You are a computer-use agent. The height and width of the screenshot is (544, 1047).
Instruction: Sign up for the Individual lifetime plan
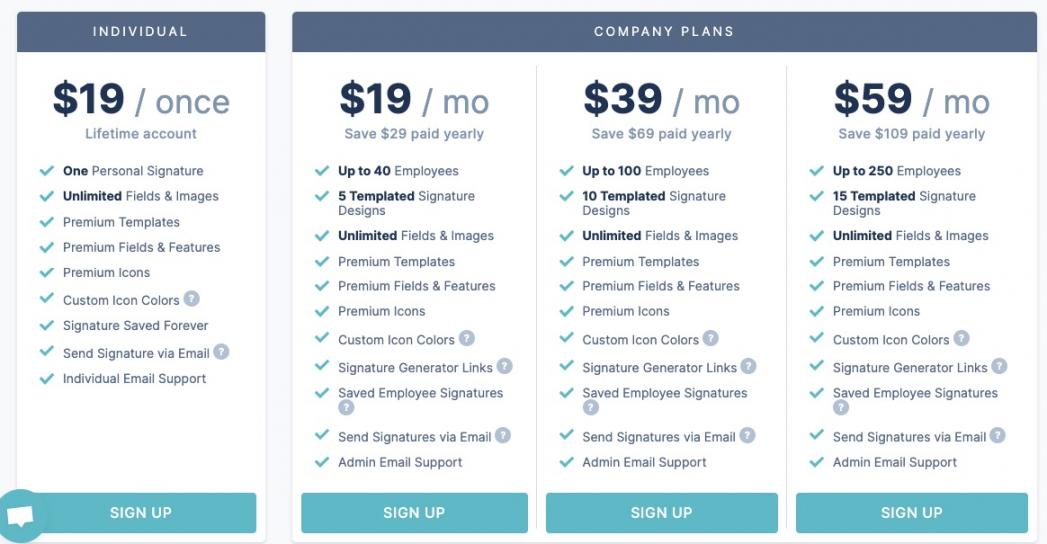point(141,513)
